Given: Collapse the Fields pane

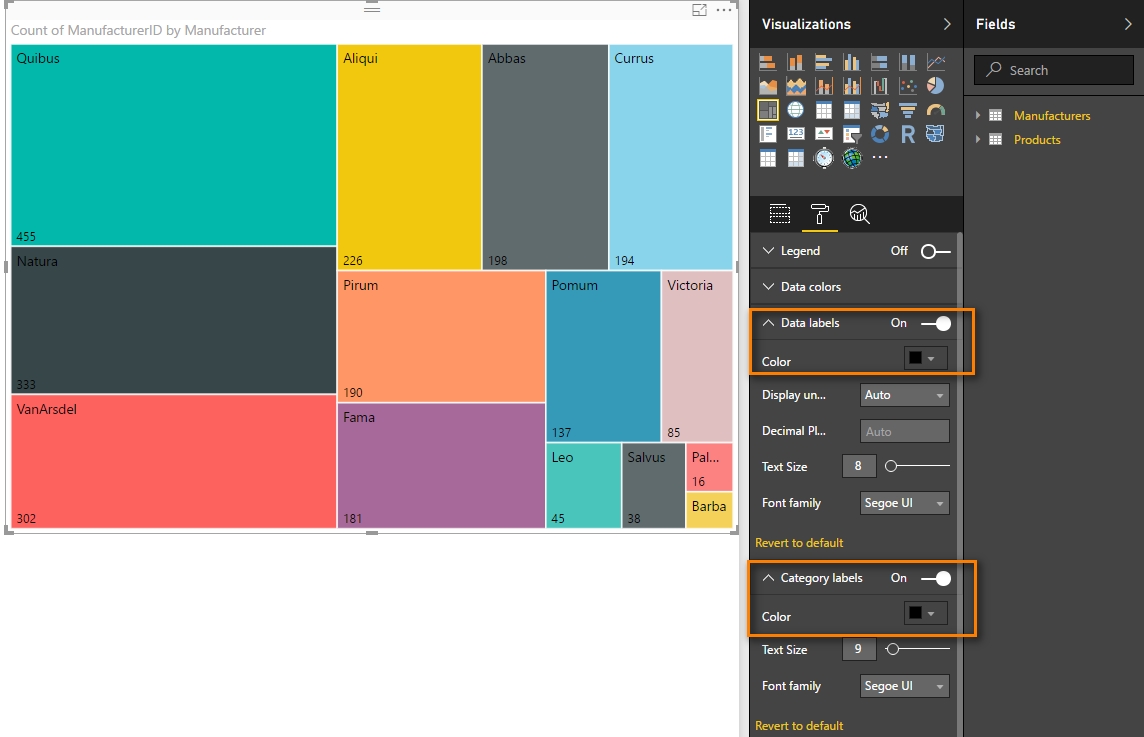Looking at the screenshot, I should 1128,24.
